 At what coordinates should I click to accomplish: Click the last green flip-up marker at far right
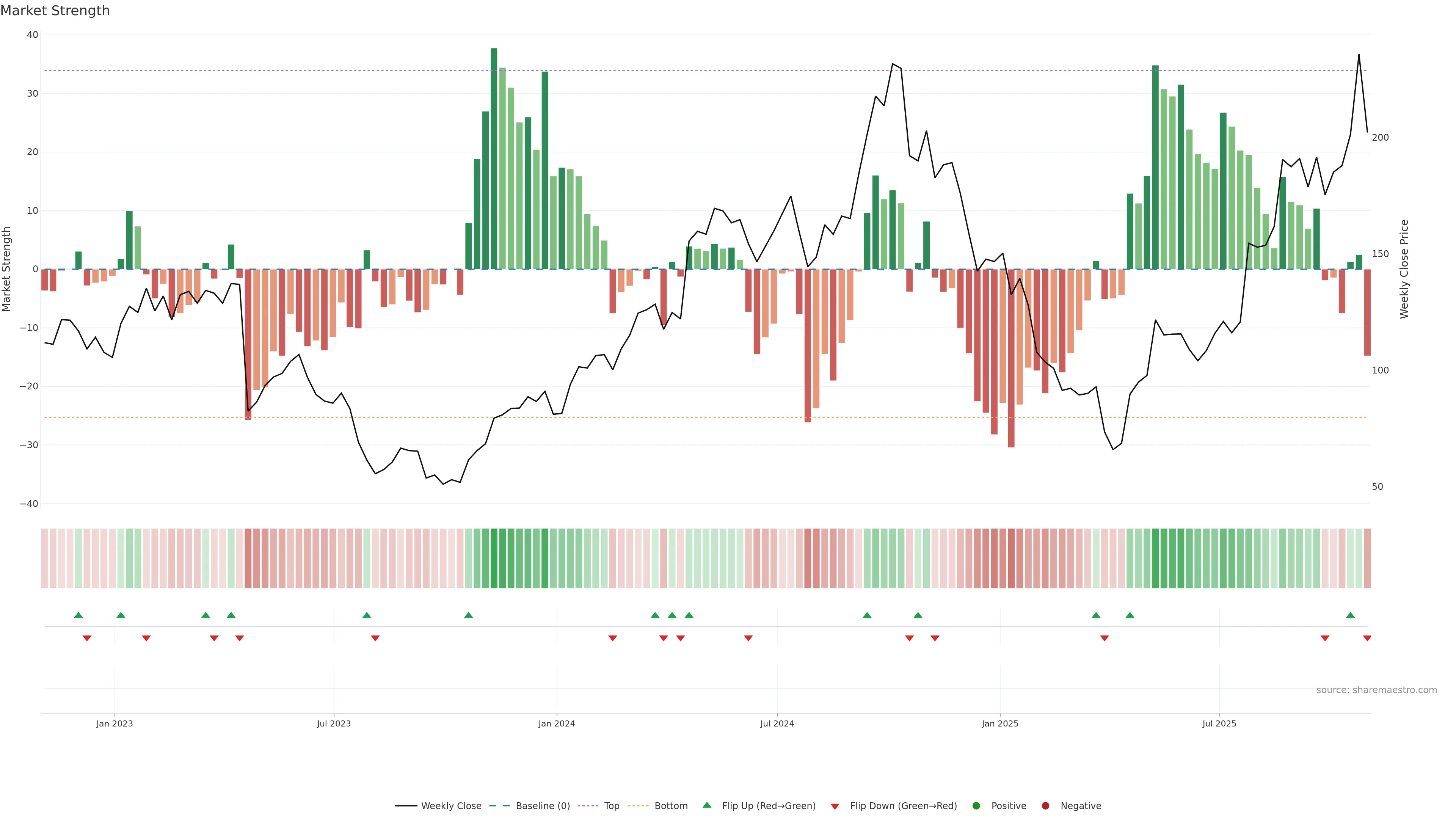click(x=1350, y=615)
